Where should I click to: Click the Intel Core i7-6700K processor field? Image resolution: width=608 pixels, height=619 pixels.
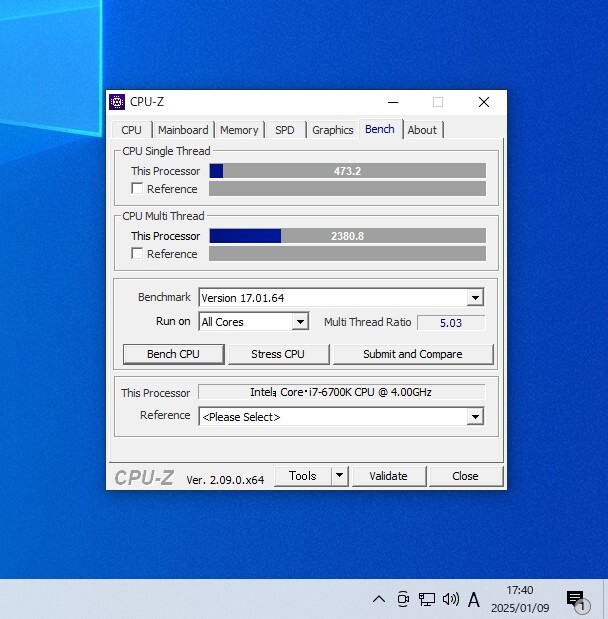point(341,392)
